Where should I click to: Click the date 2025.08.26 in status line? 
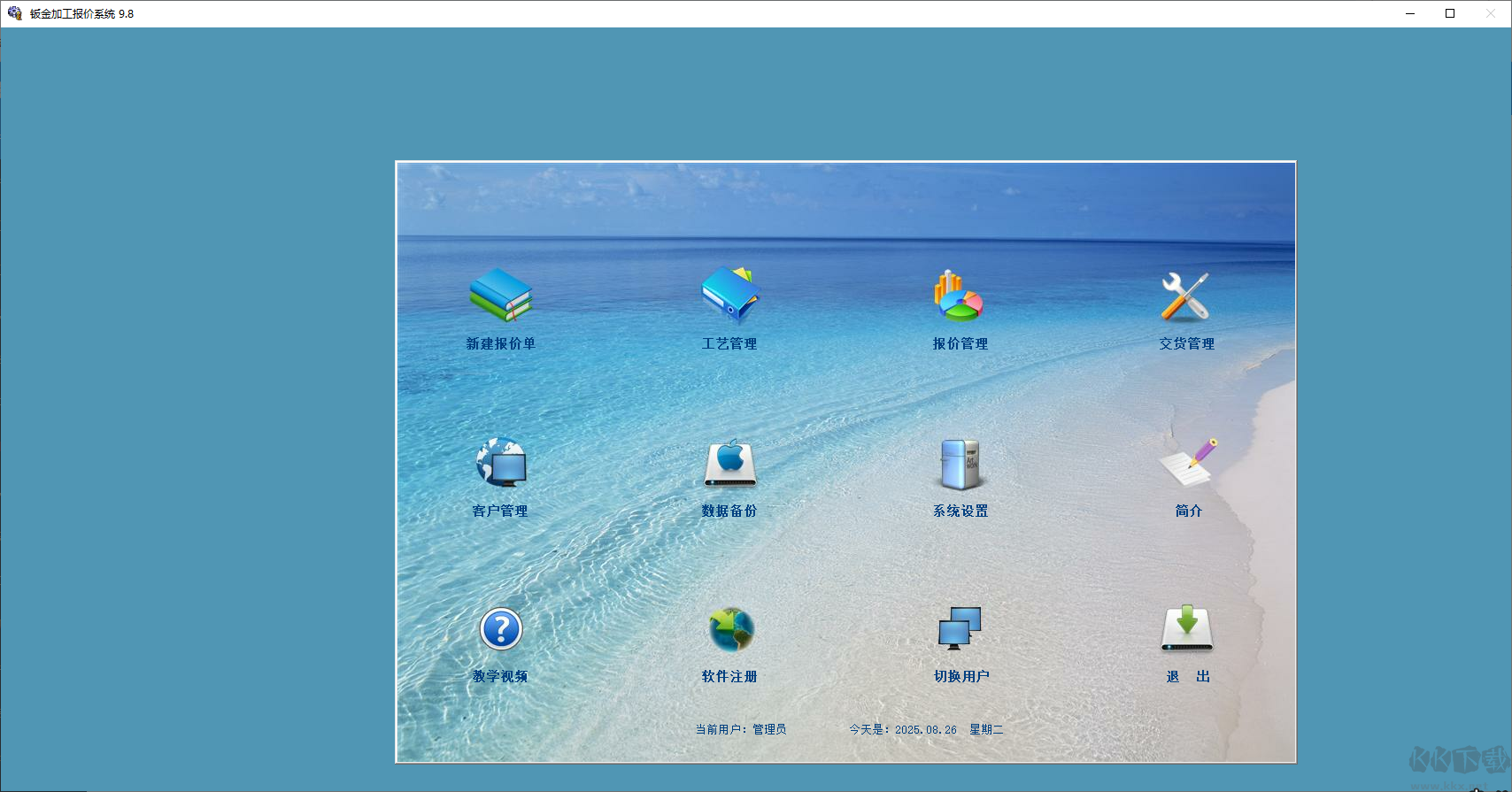coord(926,730)
